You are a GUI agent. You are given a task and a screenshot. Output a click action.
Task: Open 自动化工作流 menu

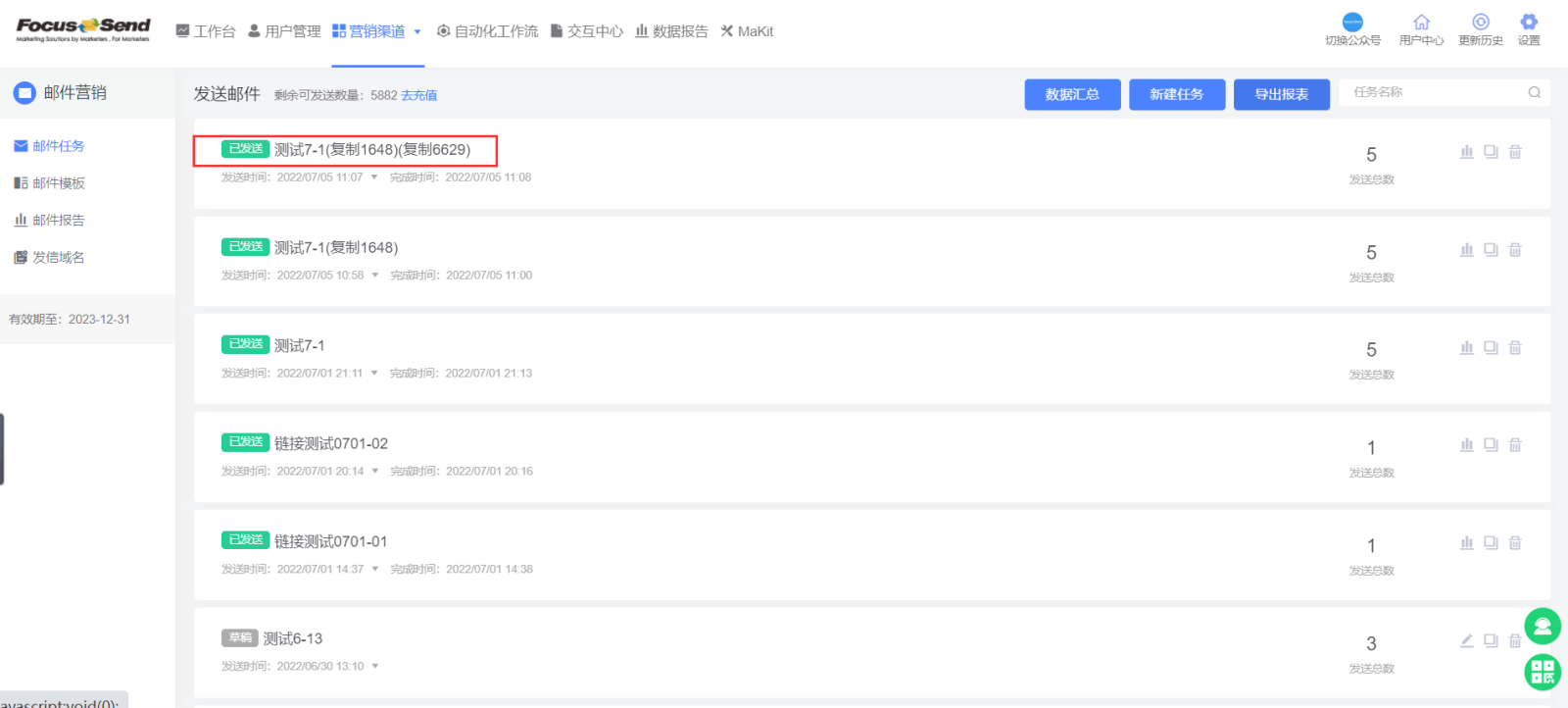coord(487,31)
